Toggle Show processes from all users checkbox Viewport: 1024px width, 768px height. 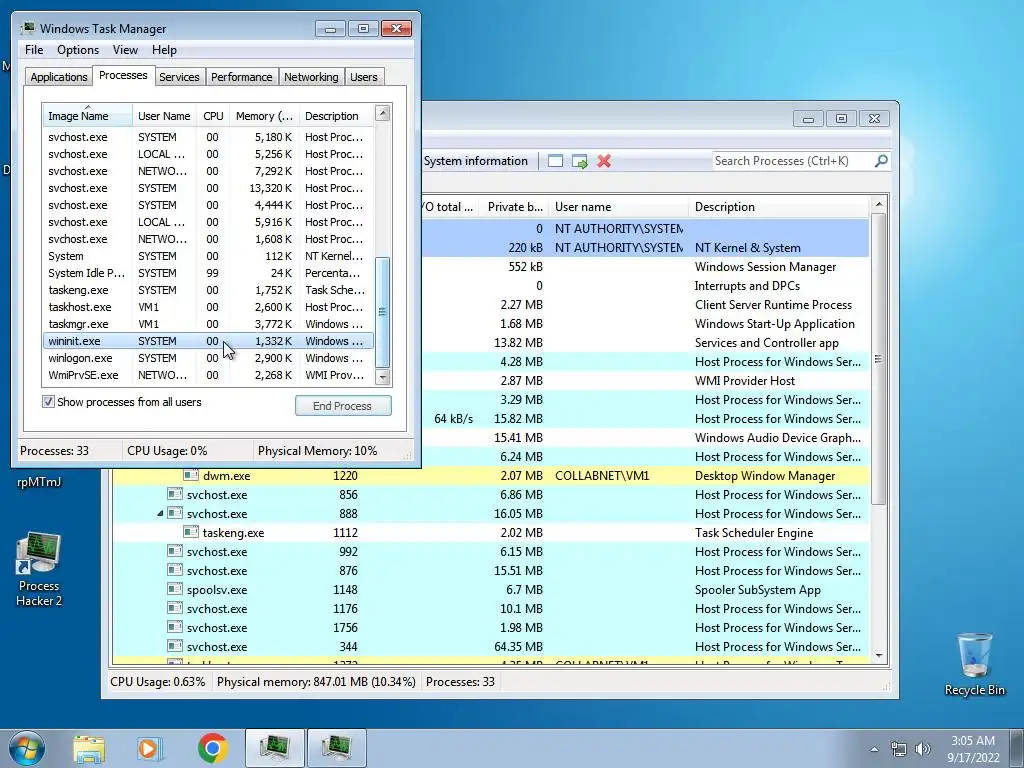(48, 402)
